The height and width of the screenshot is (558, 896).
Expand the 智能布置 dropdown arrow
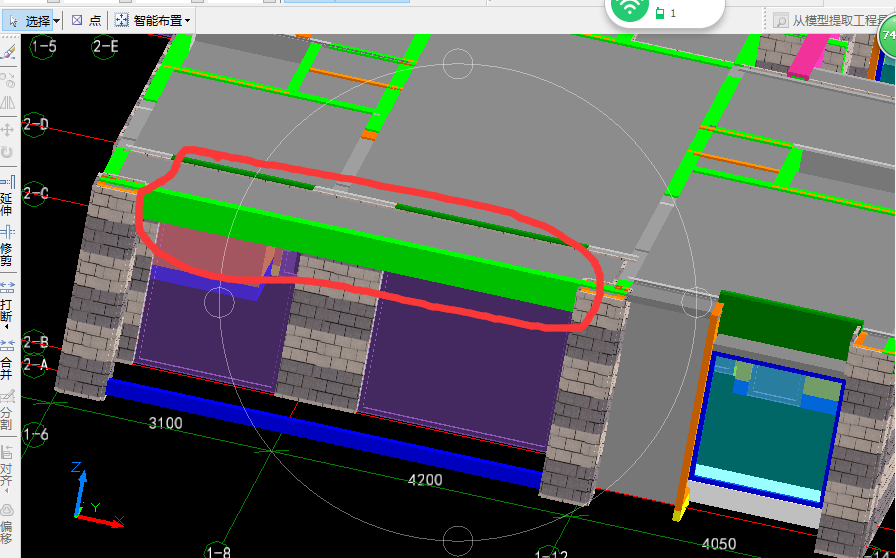point(187,21)
